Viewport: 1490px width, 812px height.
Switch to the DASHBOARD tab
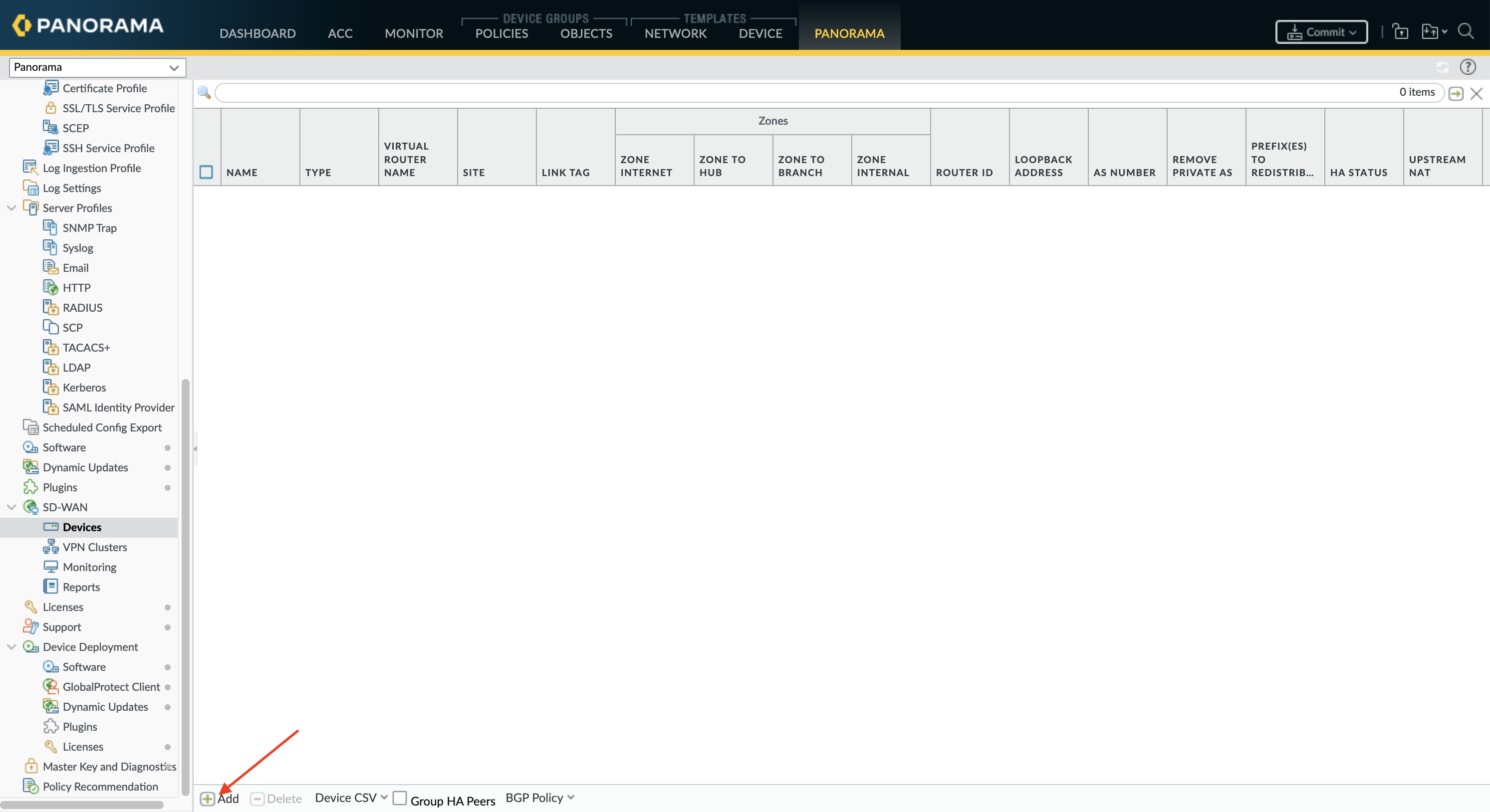258,33
